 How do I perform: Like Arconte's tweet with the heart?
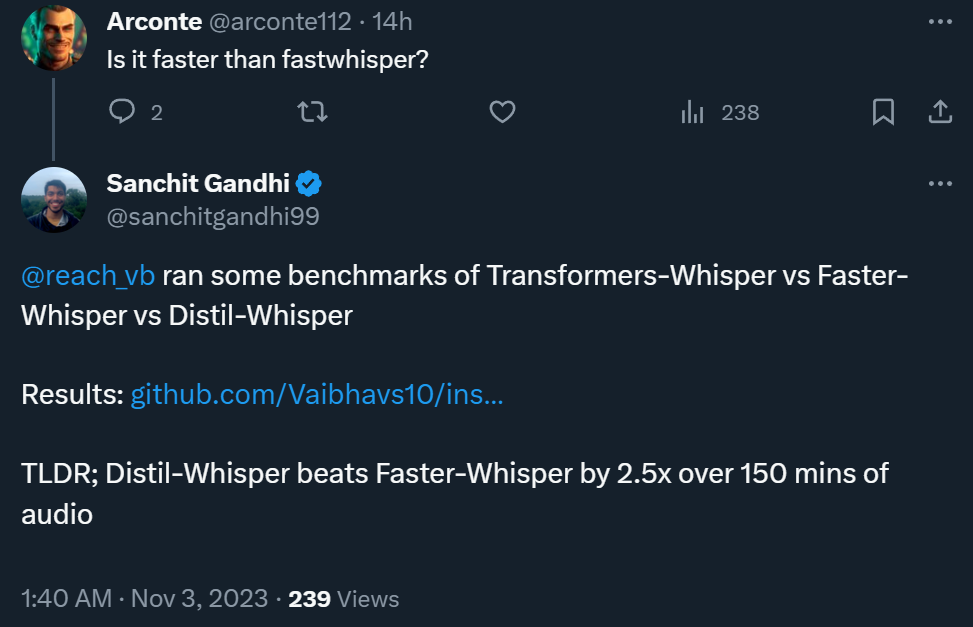coord(502,112)
